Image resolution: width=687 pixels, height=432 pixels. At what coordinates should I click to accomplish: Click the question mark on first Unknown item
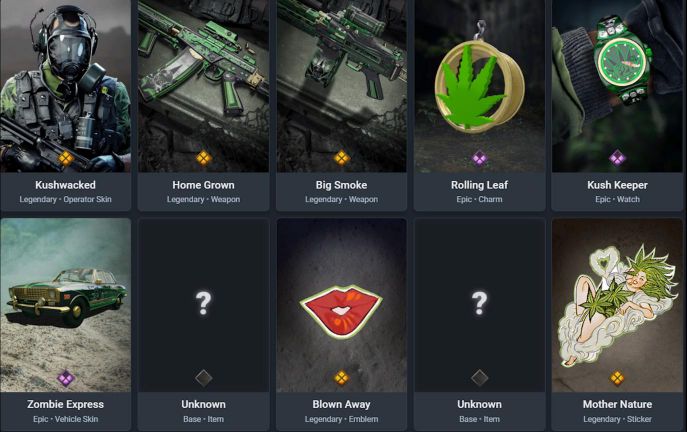pos(203,303)
